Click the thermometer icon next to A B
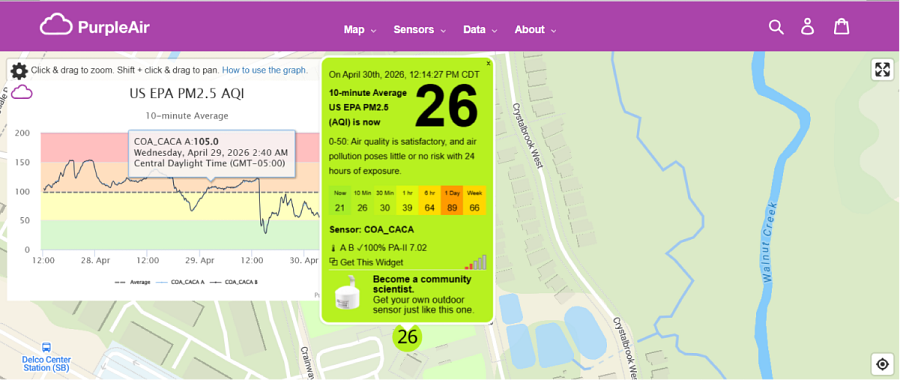900x380 pixels. pos(333,248)
